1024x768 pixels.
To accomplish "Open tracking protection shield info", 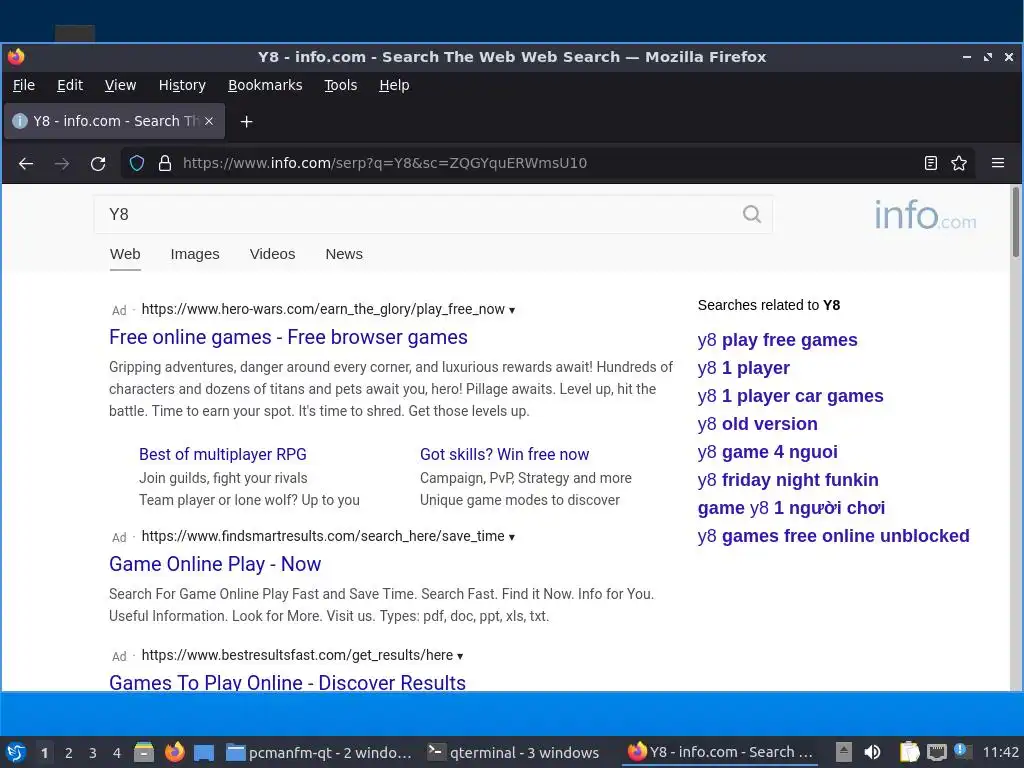I will click(x=136, y=163).
